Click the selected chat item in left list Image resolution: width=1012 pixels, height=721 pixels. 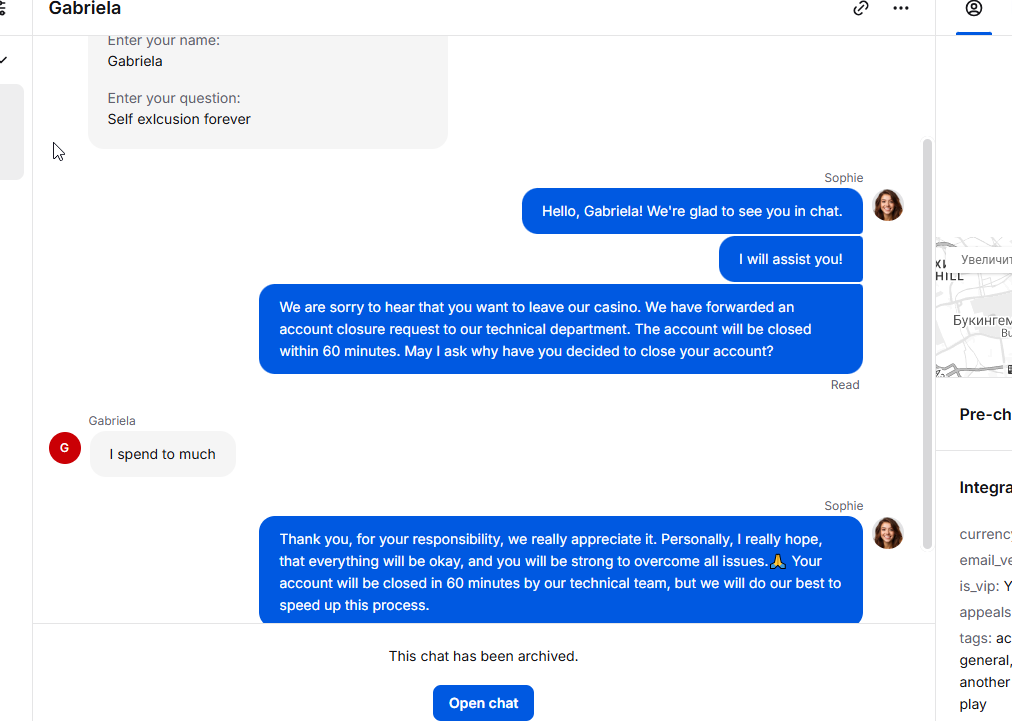pyautogui.click(x=11, y=132)
